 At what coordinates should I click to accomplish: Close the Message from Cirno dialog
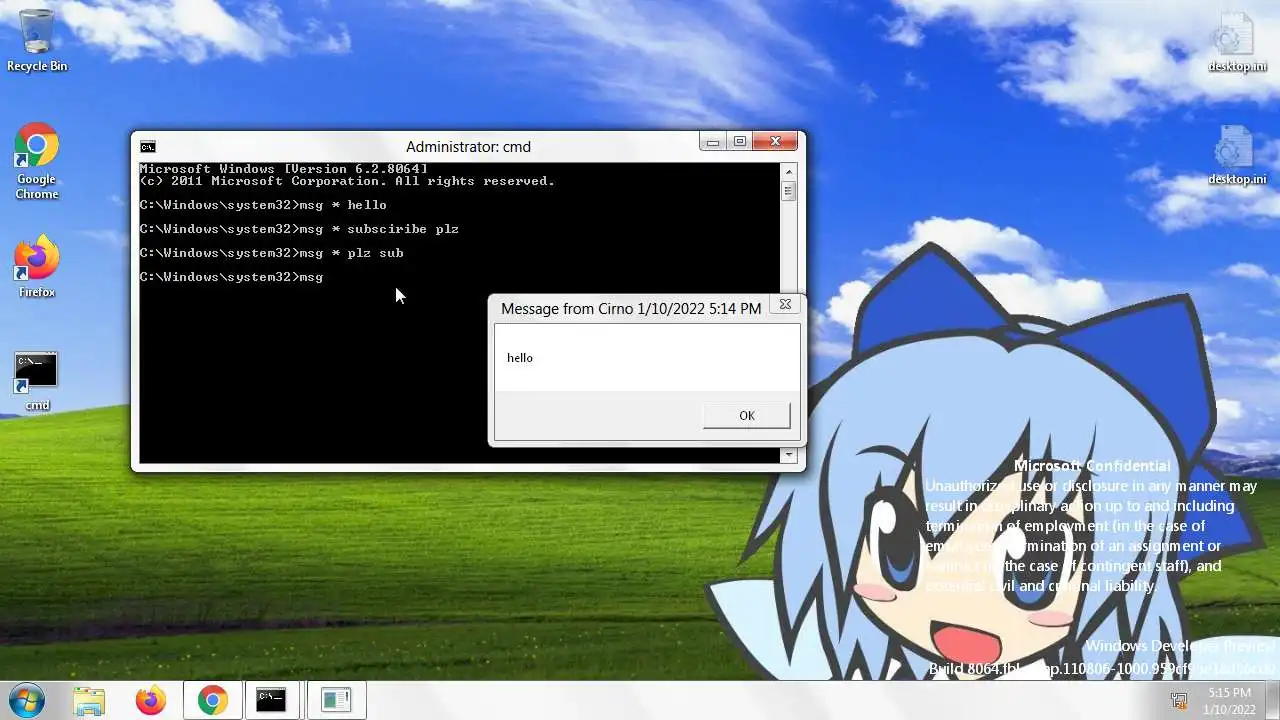click(x=785, y=304)
